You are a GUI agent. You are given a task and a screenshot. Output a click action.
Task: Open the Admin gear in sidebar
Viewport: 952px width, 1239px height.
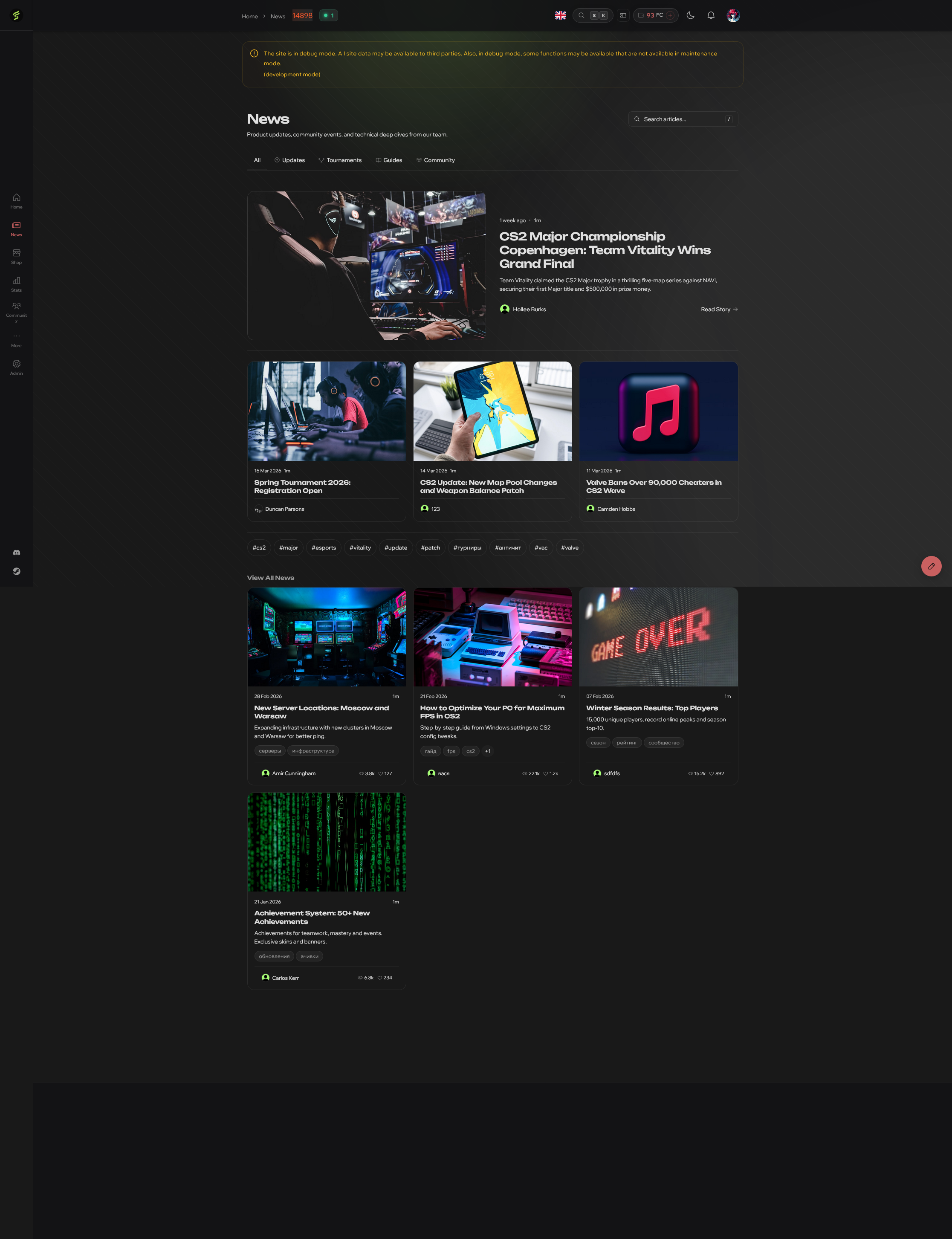(17, 367)
